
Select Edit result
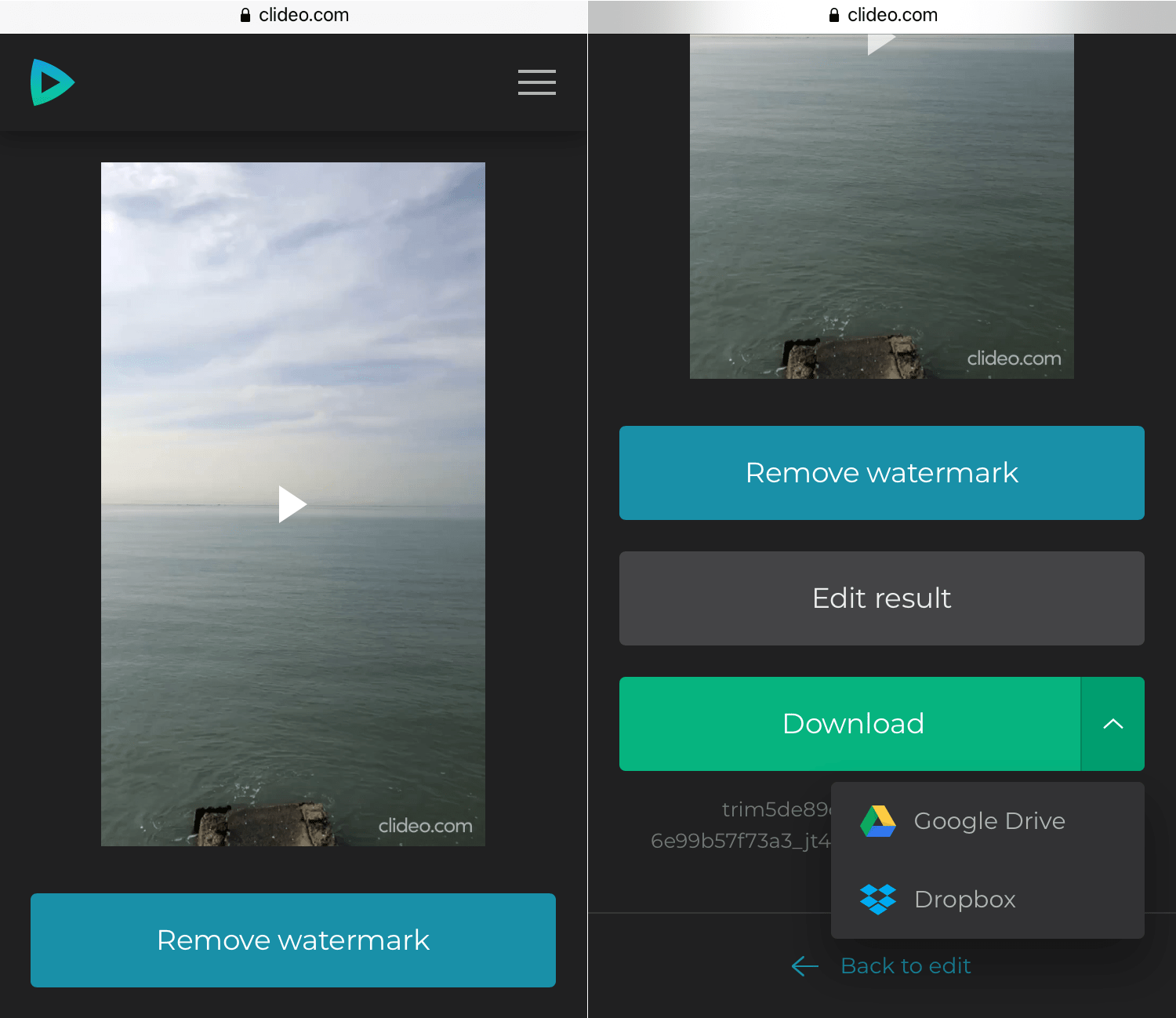coord(881,598)
